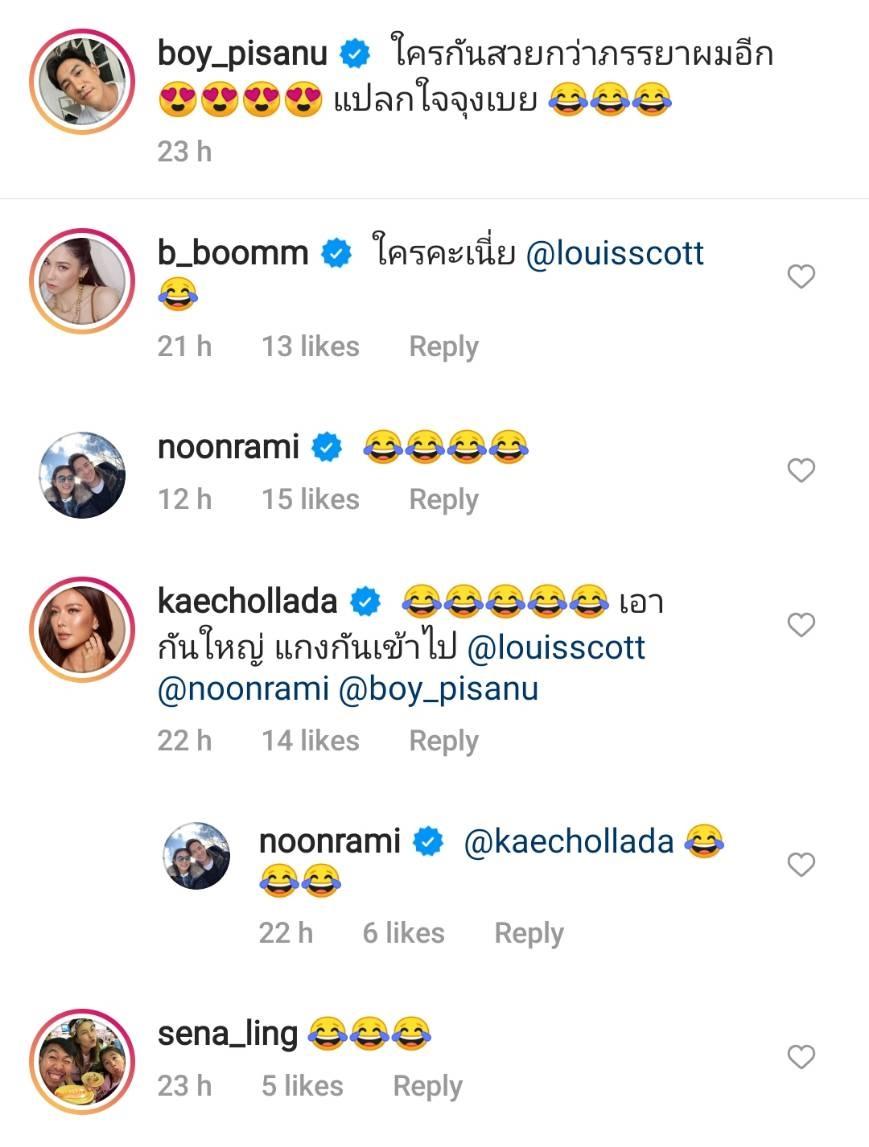Open b_boomm's avatar
Viewport: 869px width, 1147px height.
[x=82, y=279]
